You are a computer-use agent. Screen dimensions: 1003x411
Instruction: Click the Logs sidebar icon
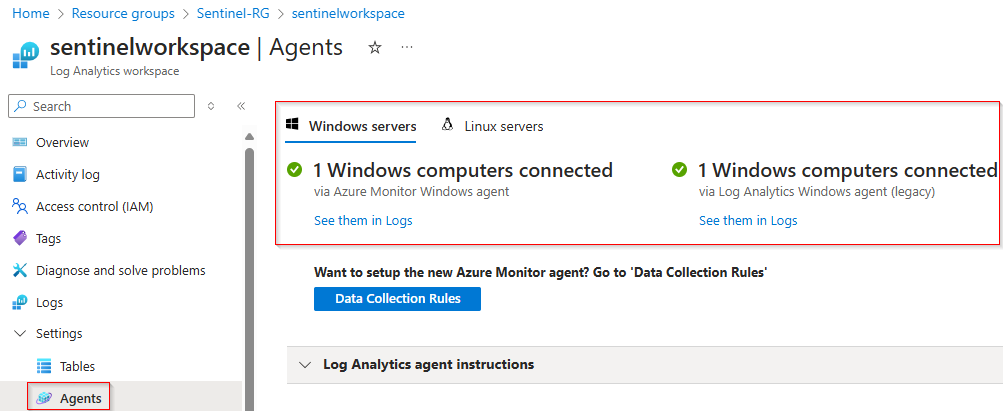[x=20, y=302]
